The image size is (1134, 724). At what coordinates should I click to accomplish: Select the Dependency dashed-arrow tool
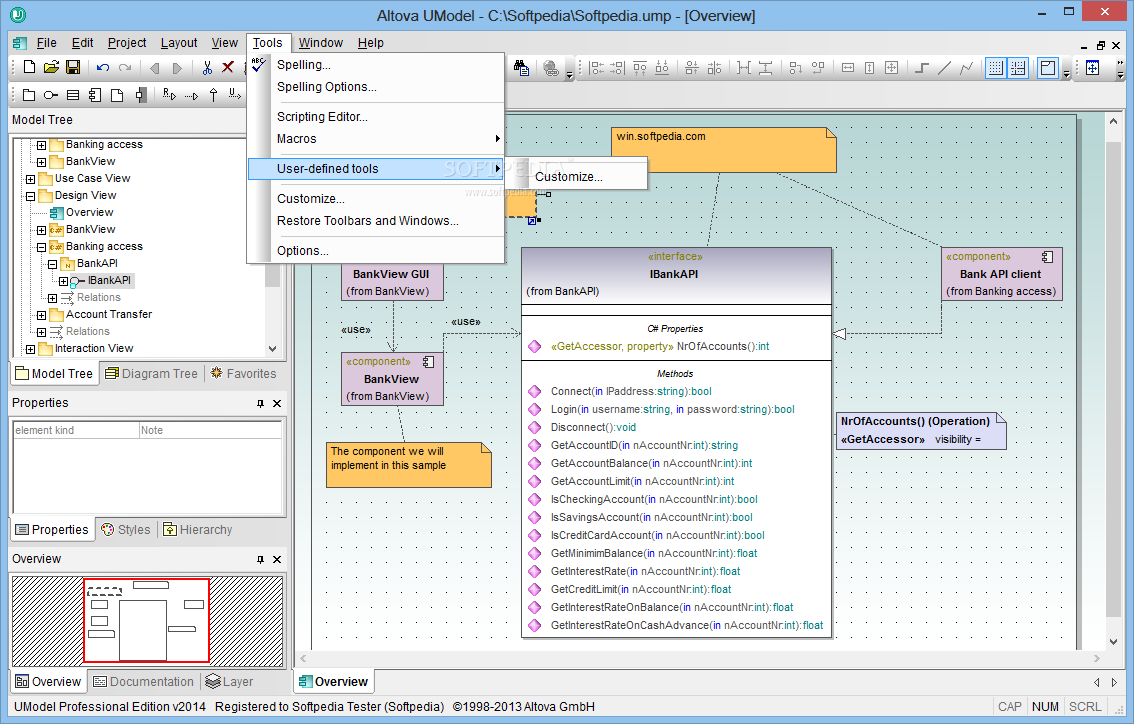coord(191,95)
